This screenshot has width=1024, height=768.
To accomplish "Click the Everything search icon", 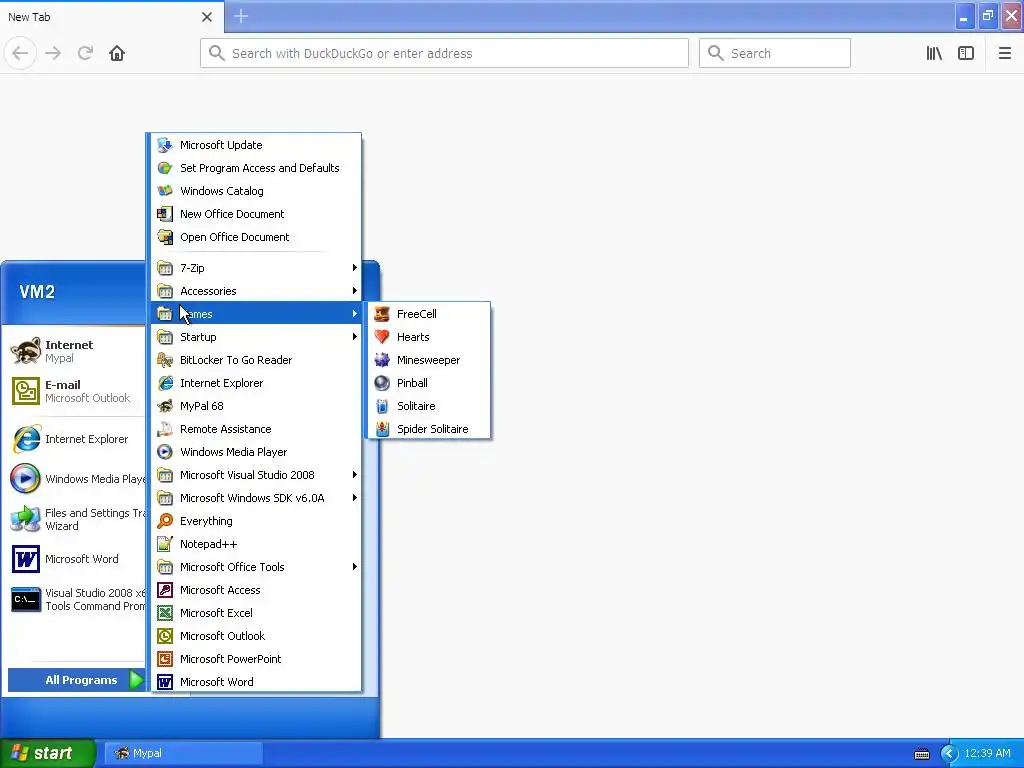I will click(x=165, y=520).
